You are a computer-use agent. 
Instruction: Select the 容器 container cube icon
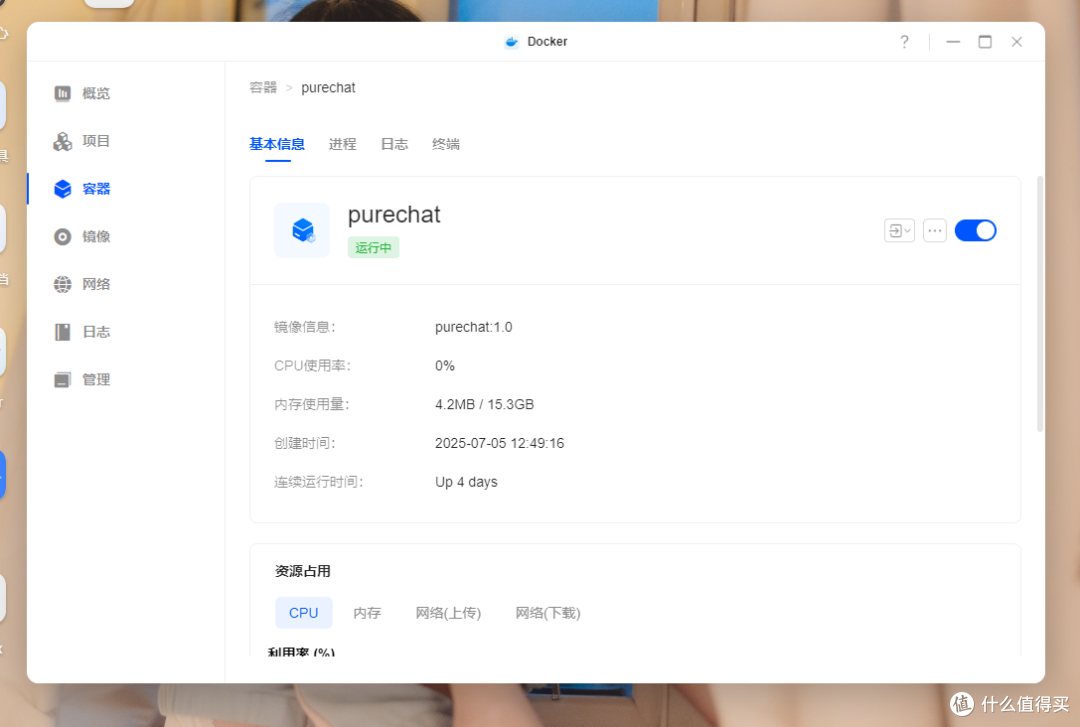tap(62, 189)
